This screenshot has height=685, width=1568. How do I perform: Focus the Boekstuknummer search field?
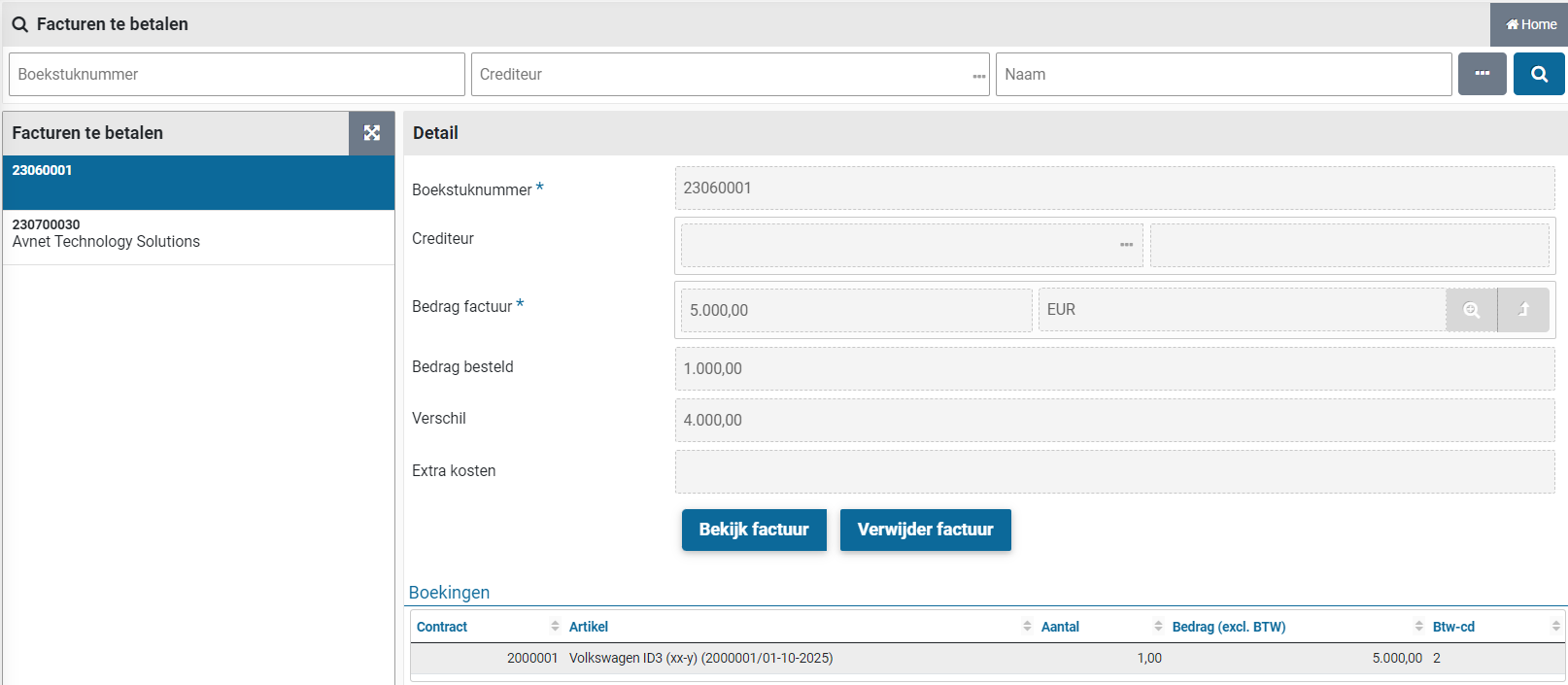click(236, 75)
